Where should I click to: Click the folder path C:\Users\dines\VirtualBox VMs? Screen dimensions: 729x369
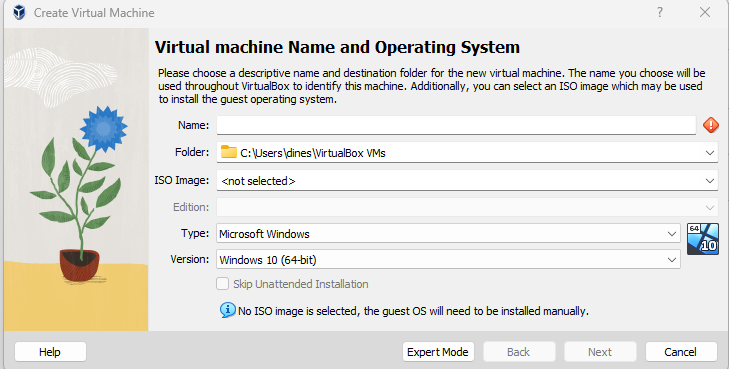[313, 153]
